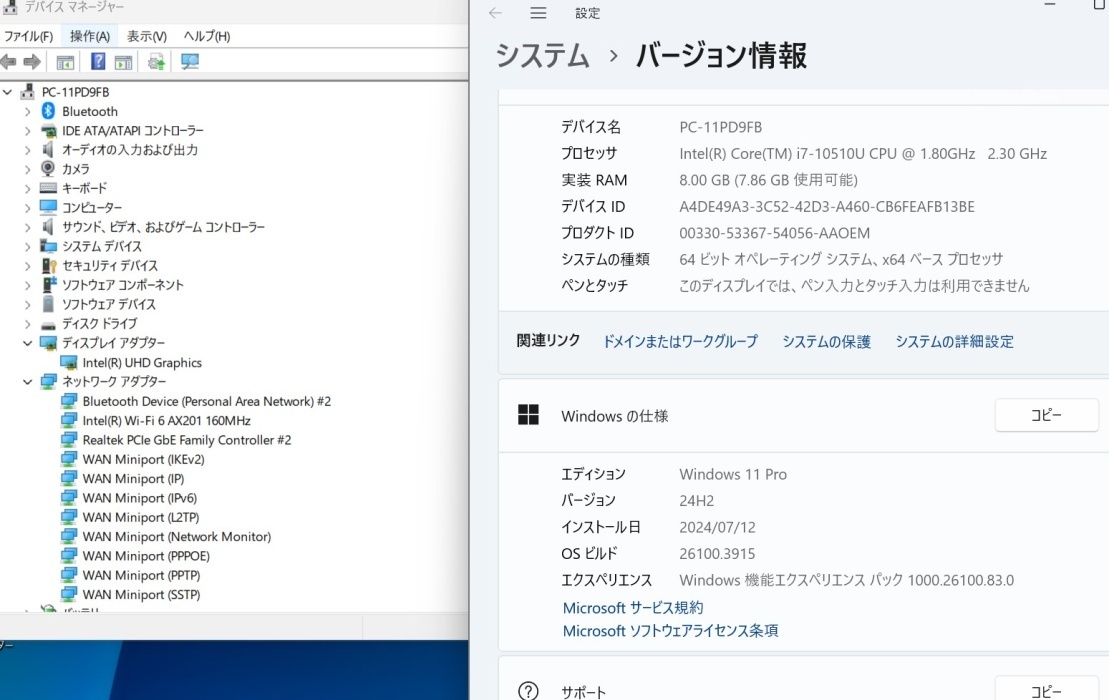Select WAN Miniport (L2TP) entry
The image size is (1109, 700).
(141, 518)
